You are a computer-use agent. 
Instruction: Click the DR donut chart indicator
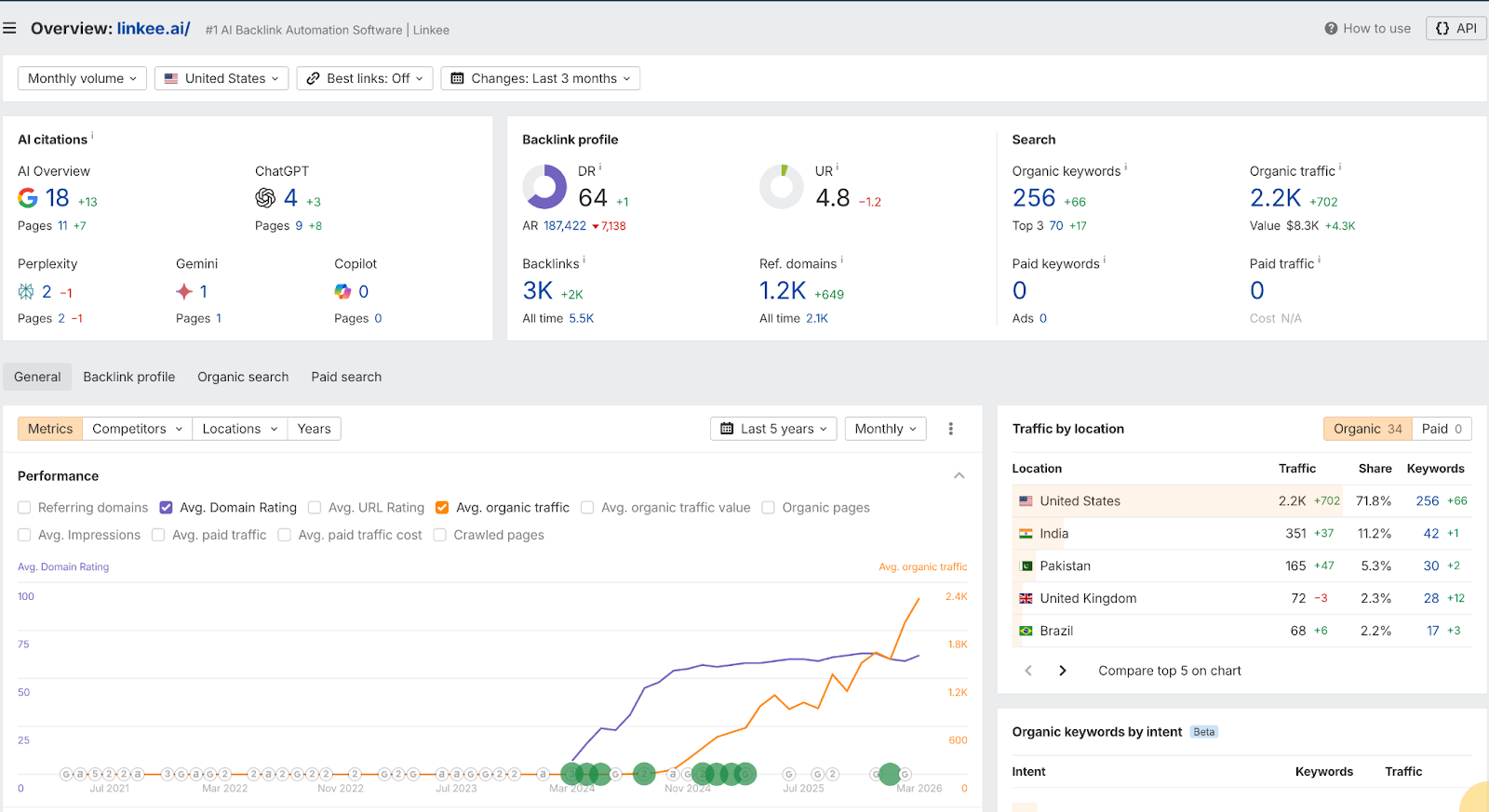(544, 187)
